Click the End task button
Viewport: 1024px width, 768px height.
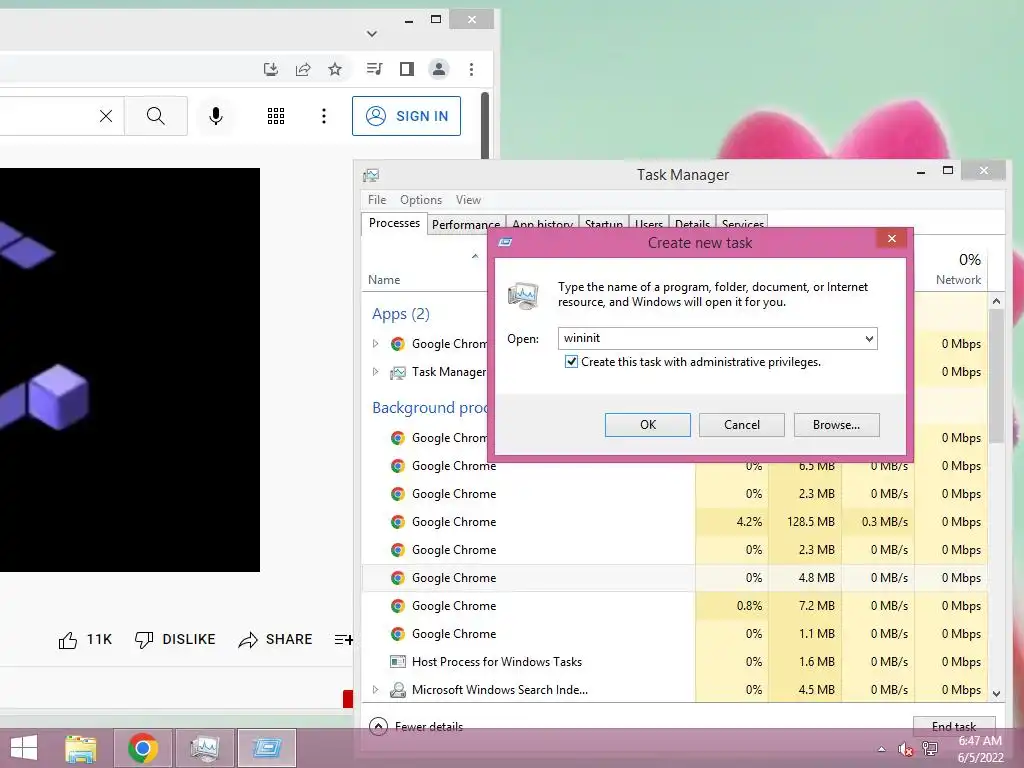pos(954,726)
